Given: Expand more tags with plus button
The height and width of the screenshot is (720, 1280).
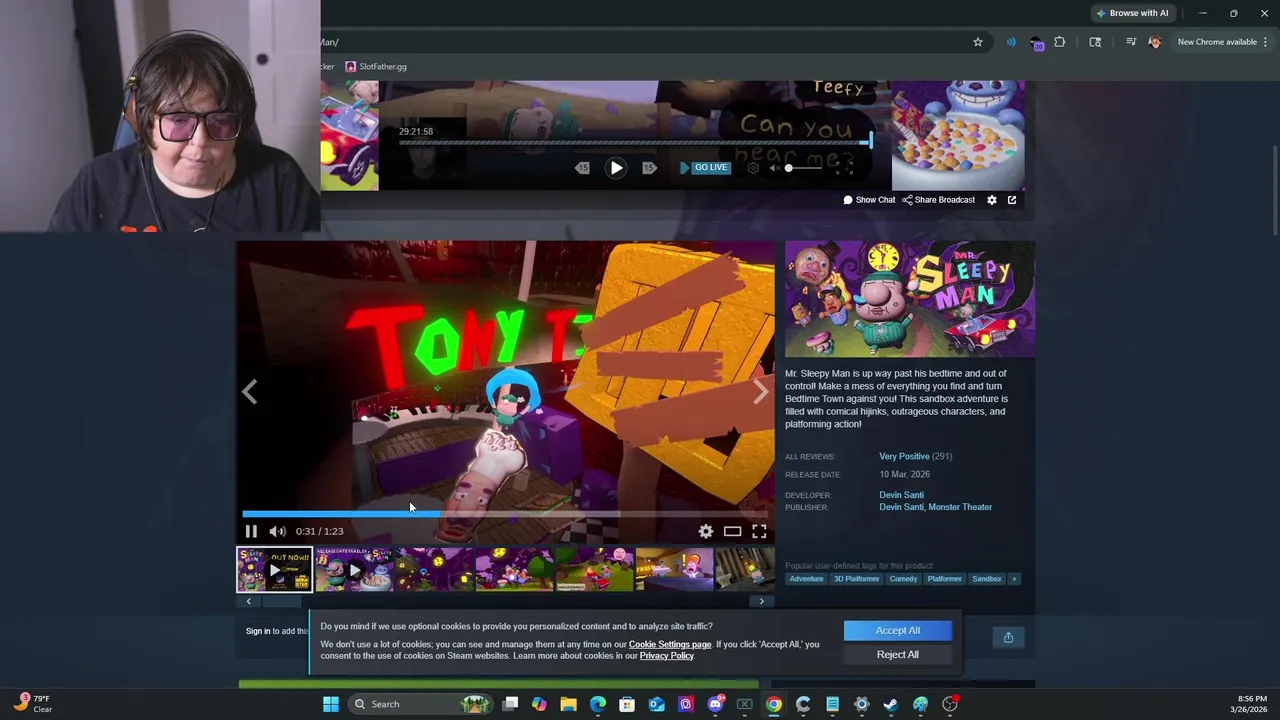Looking at the screenshot, I should 1014,579.
